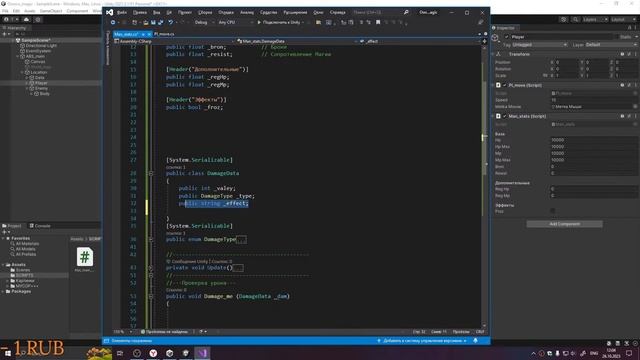Image resolution: width=640 pixels, height=360 pixels.
Task: Click the Add Component button
Action: (x=564, y=224)
